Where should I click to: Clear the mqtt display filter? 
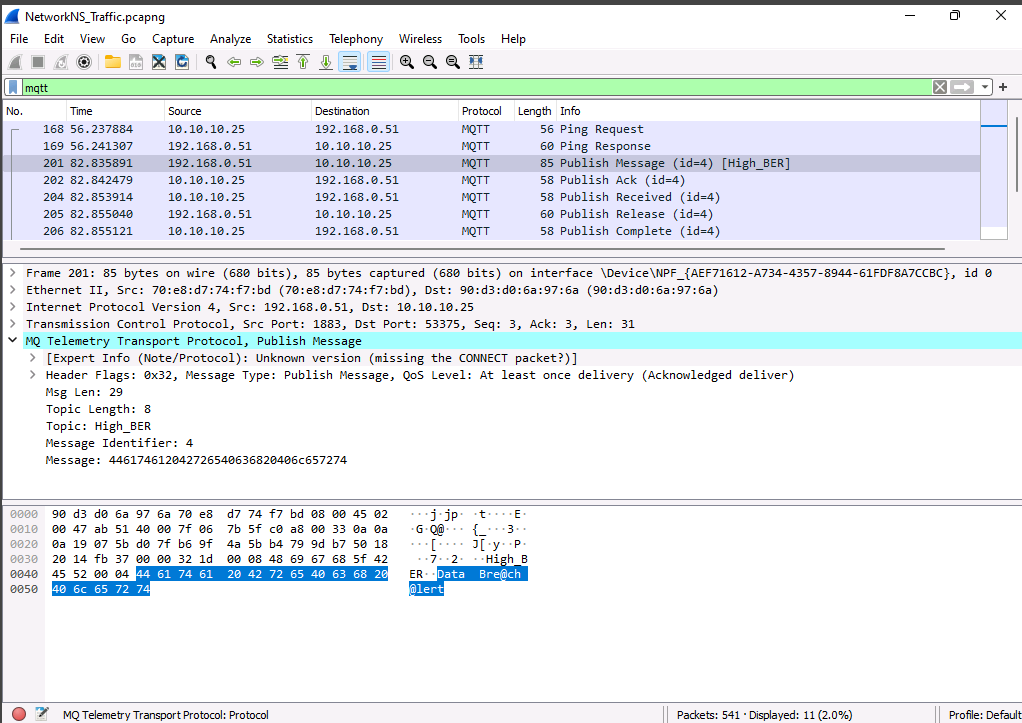tap(939, 87)
